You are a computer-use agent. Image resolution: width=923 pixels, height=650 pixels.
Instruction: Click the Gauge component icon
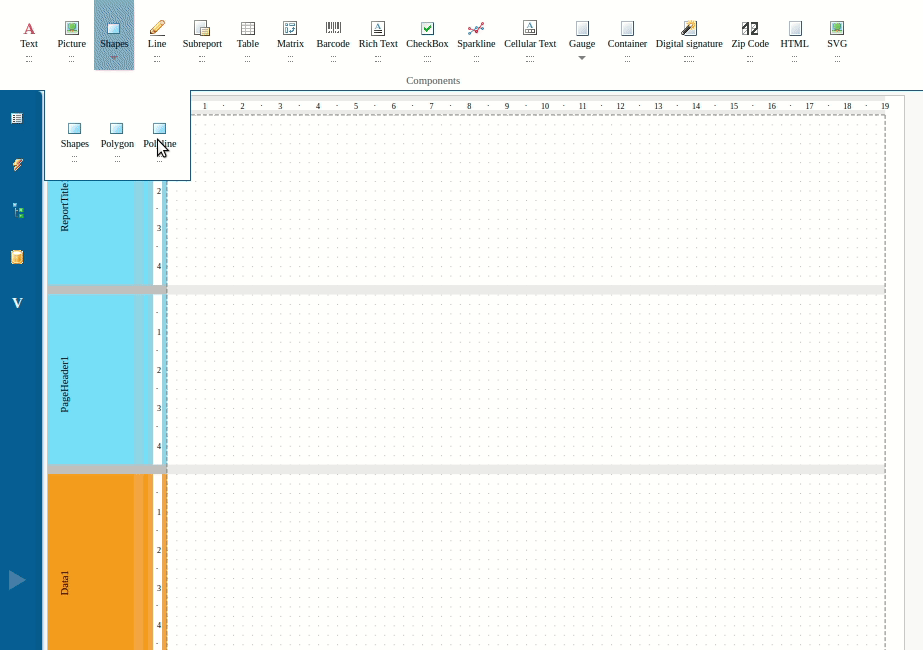click(x=582, y=28)
